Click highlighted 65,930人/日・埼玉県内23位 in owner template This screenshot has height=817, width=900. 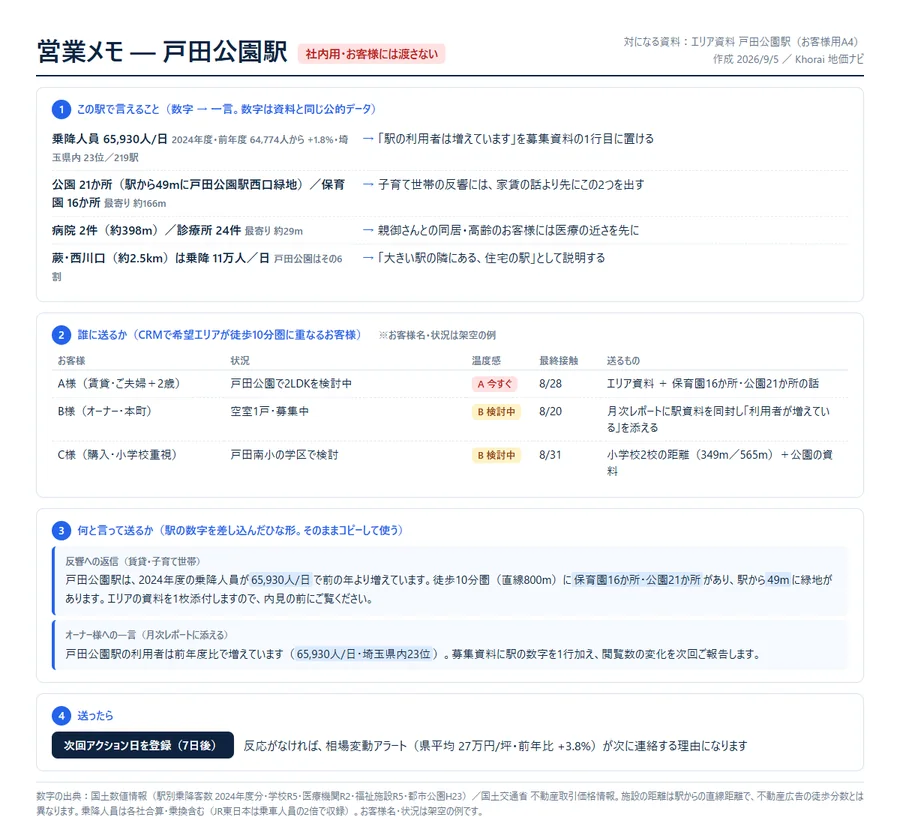[x=363, y=654]
